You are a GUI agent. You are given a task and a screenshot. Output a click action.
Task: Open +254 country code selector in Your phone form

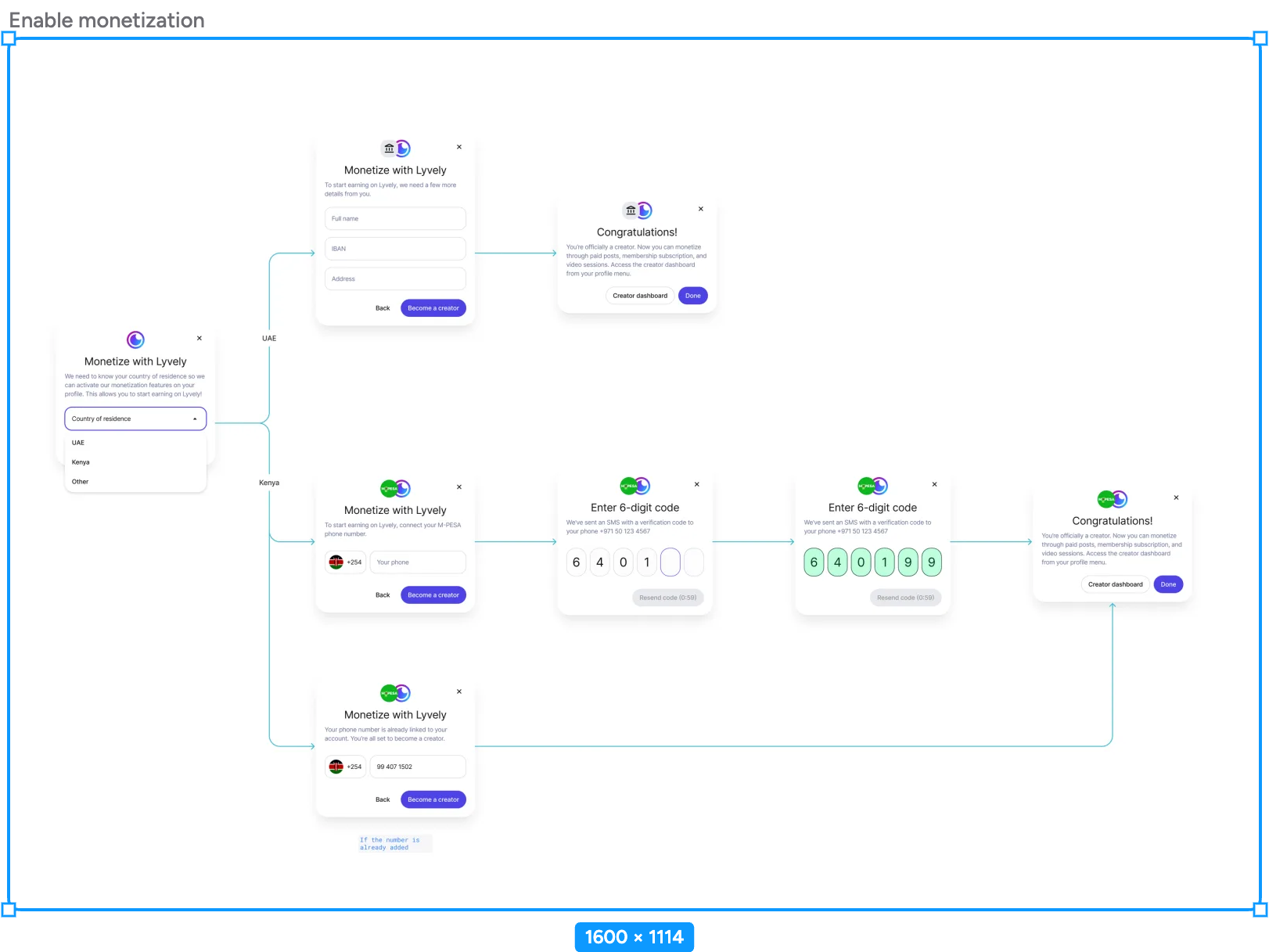(345, 562)
